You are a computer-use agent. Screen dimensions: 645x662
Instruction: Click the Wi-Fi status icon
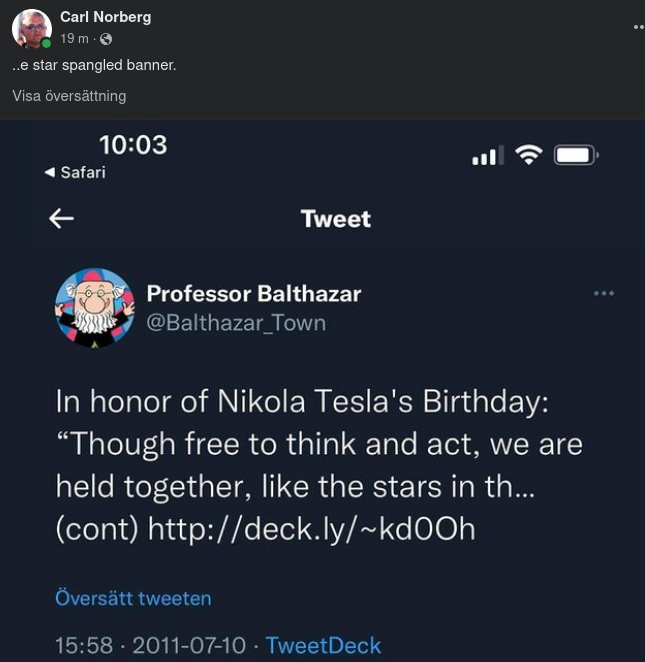click(528, 155)
